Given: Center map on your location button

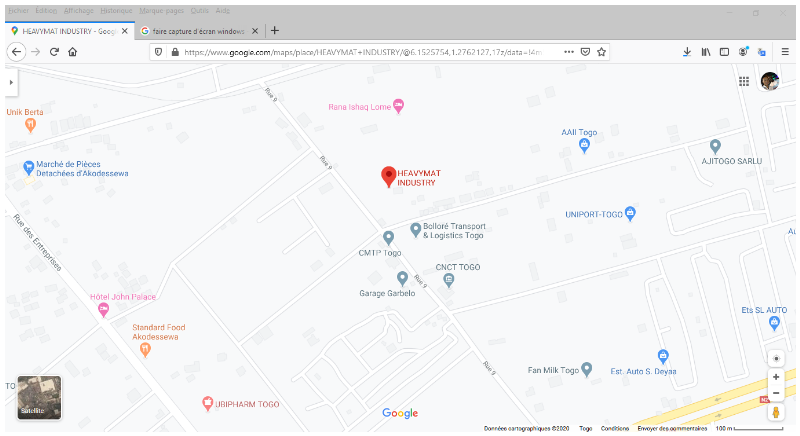Looking at the screenshot, I should tap(776, 358).
